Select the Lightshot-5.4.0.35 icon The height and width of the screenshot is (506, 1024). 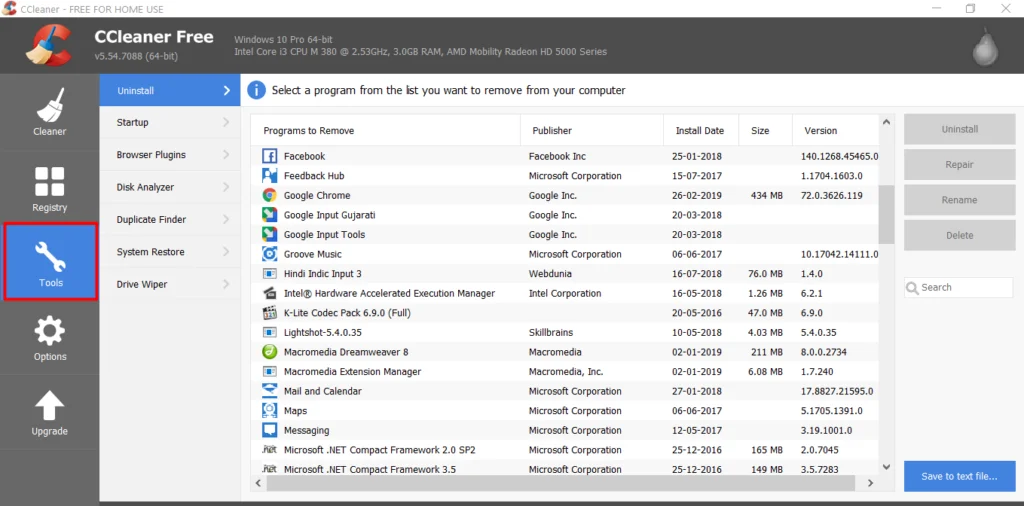tap(269, 332)
